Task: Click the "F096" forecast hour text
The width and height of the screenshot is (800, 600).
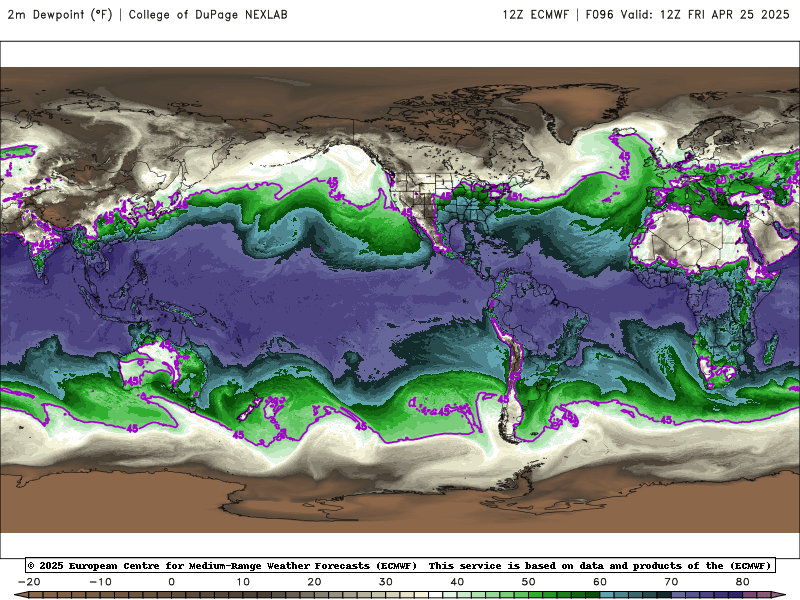Action: pyautogui.click(x=599, y=14)
